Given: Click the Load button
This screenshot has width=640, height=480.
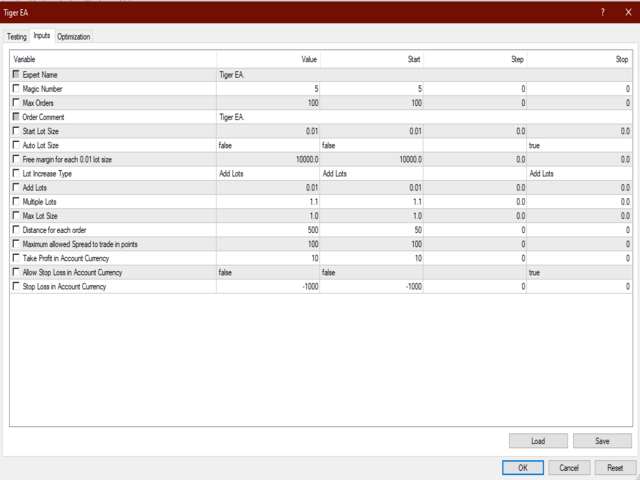Looking at the screenshot, I should click(x=538, y=441).
